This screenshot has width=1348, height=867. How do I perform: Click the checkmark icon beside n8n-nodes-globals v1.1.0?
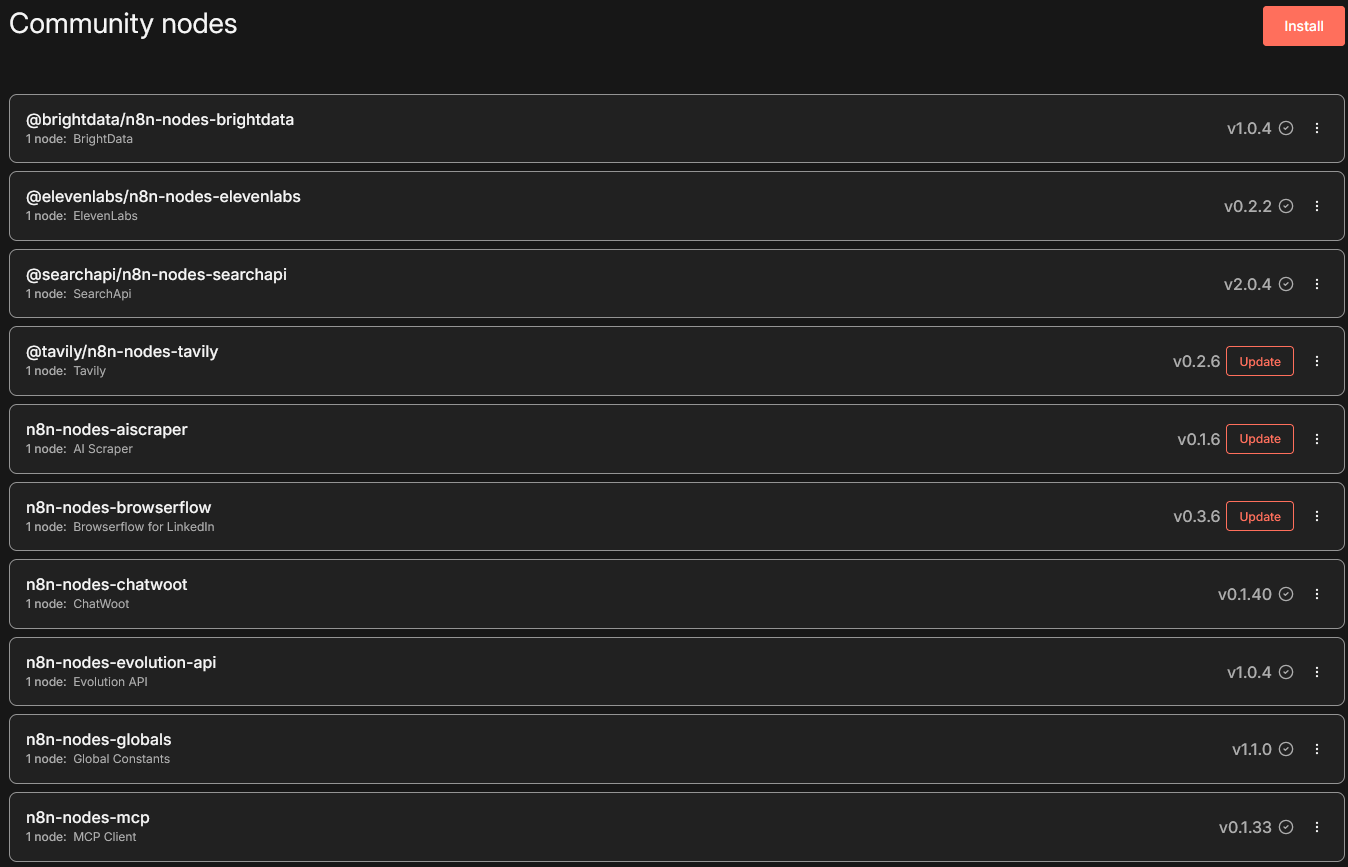click(1287, 749)
